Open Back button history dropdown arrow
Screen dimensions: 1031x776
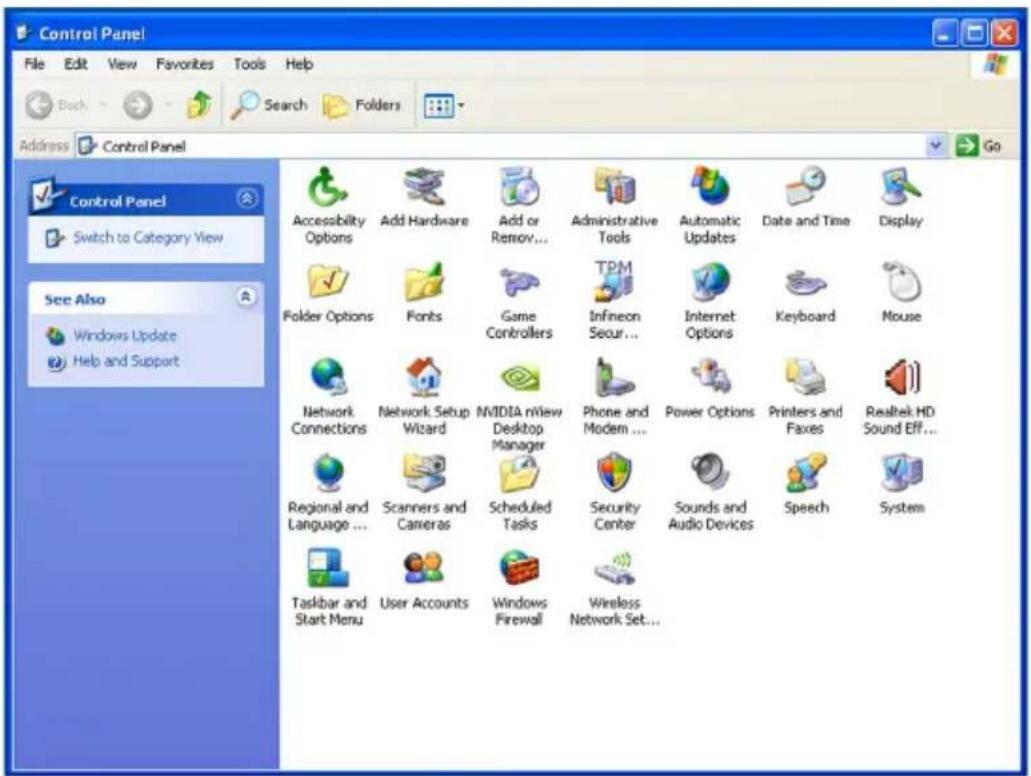click(103, 105)
